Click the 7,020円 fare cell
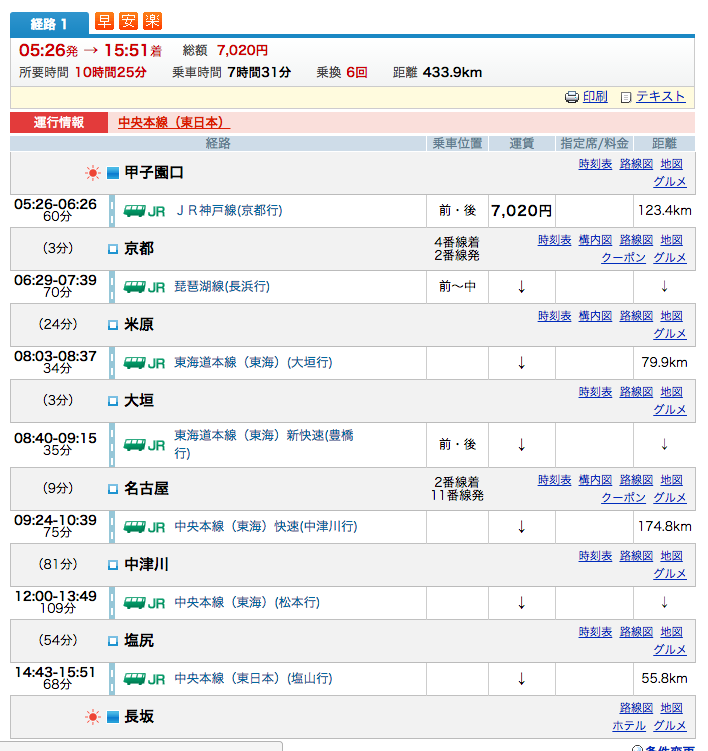 coord(521,211)
